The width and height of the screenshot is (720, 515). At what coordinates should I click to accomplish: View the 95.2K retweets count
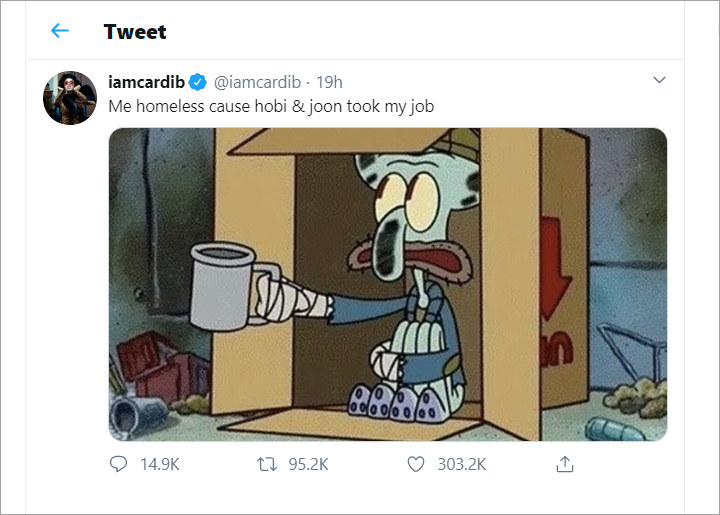point(308,465)
